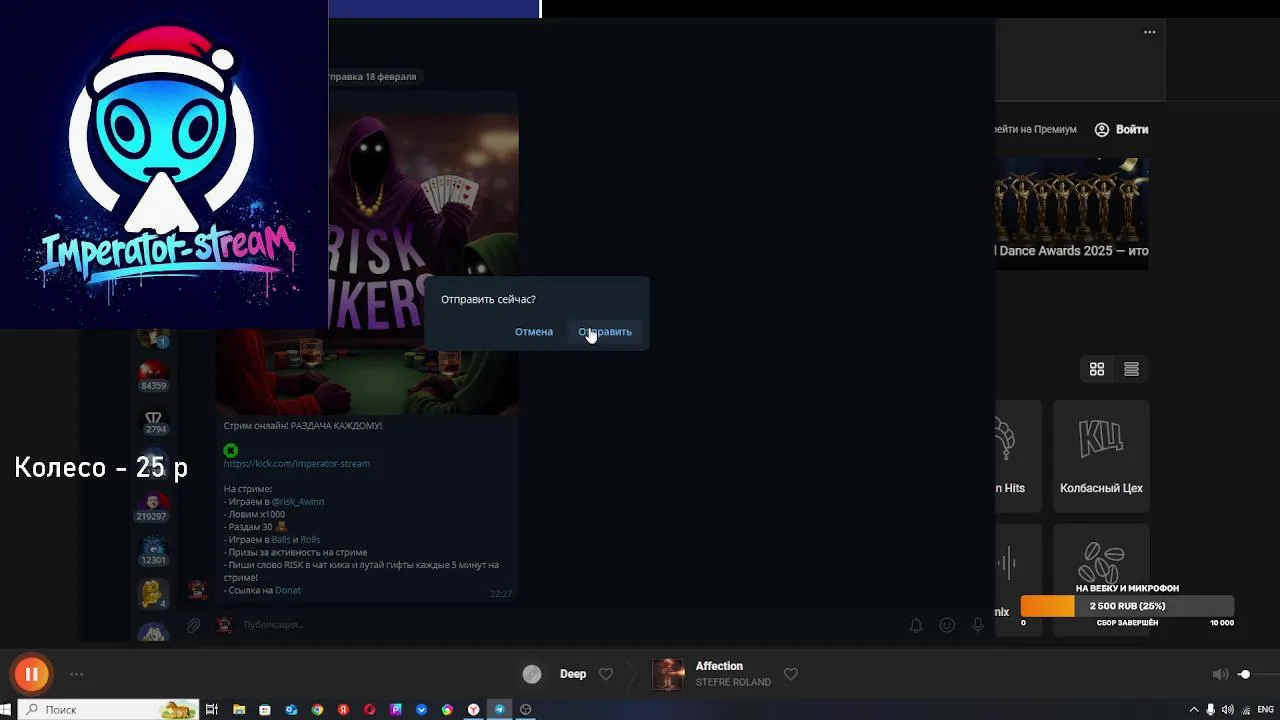Open the Перейти на Премиум link

[x=1035, y=129]
